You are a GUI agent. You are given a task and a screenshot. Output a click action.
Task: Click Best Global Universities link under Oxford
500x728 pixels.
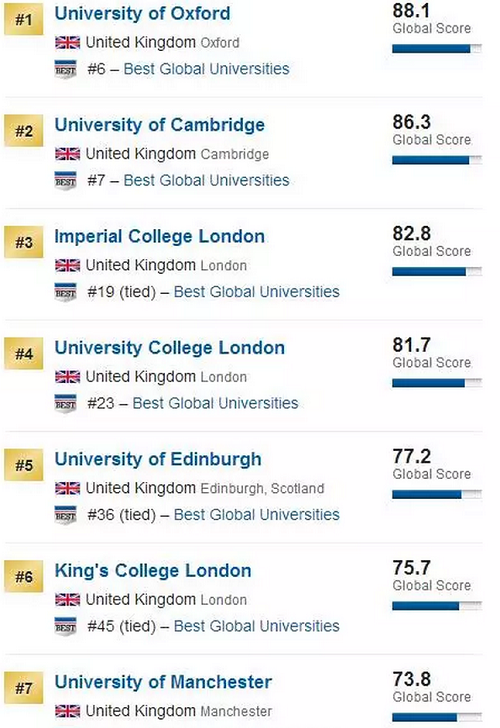click(207, 69)
